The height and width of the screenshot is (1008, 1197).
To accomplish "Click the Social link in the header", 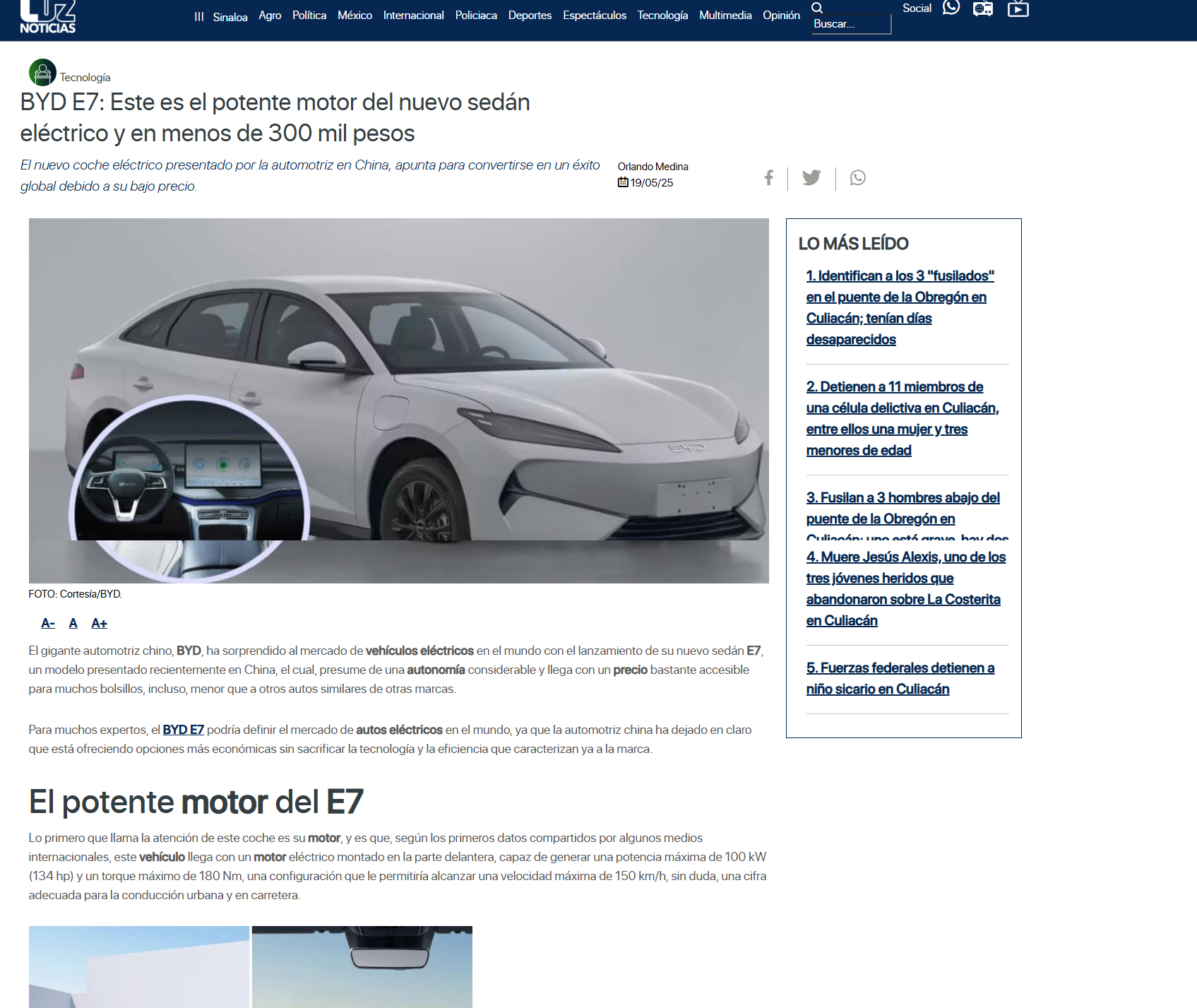I will (917, 8).
